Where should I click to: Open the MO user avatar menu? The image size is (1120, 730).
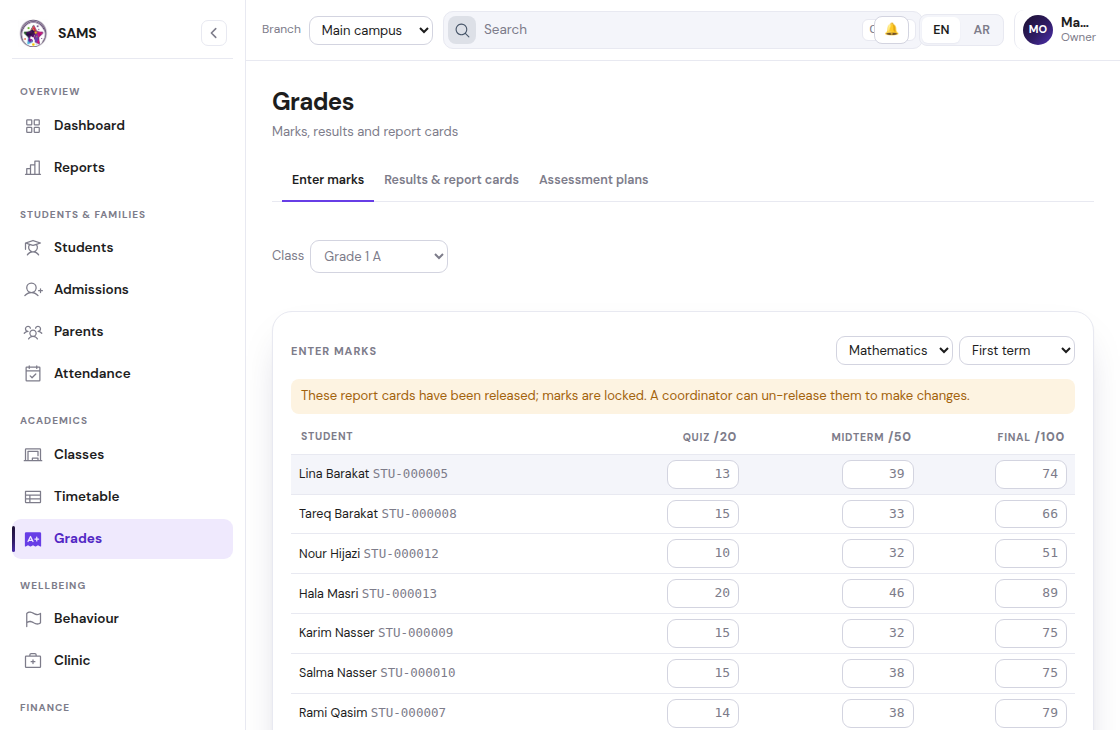[1038, 30]
